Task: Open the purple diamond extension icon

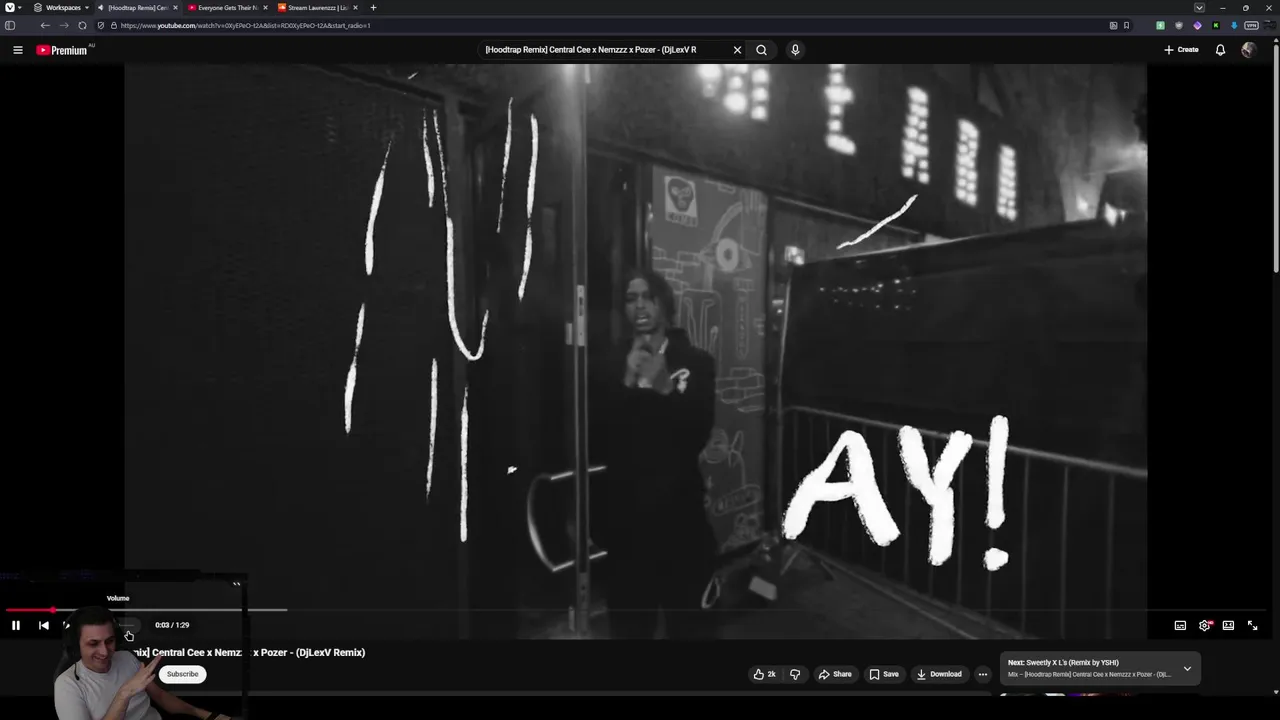Action: (1197, 25)
